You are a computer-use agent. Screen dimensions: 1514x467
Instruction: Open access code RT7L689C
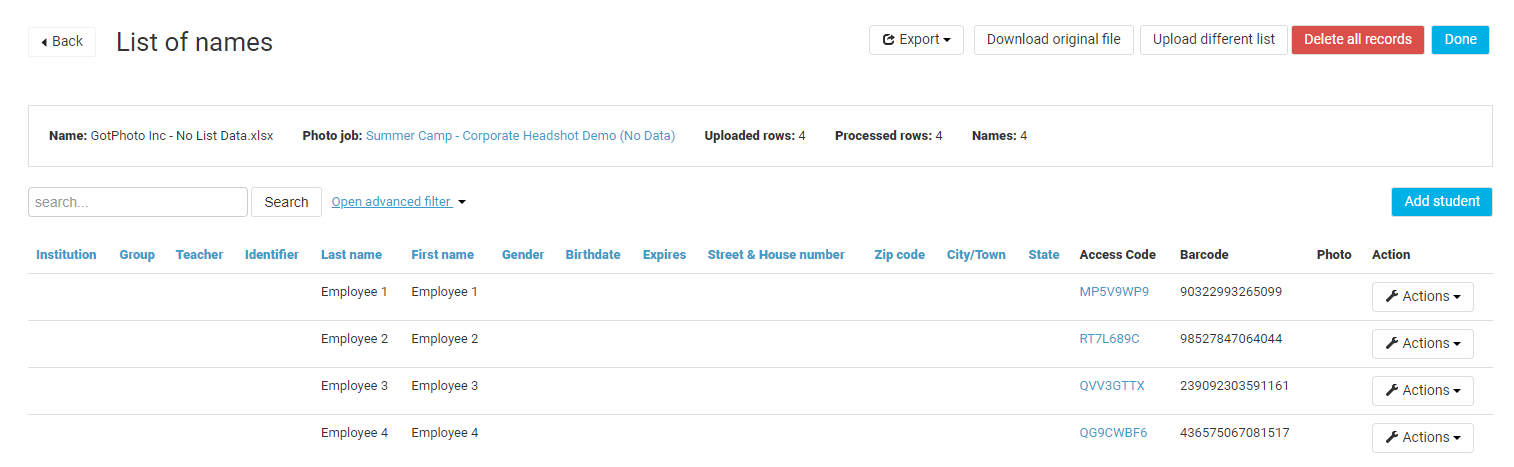point(1109,339)
